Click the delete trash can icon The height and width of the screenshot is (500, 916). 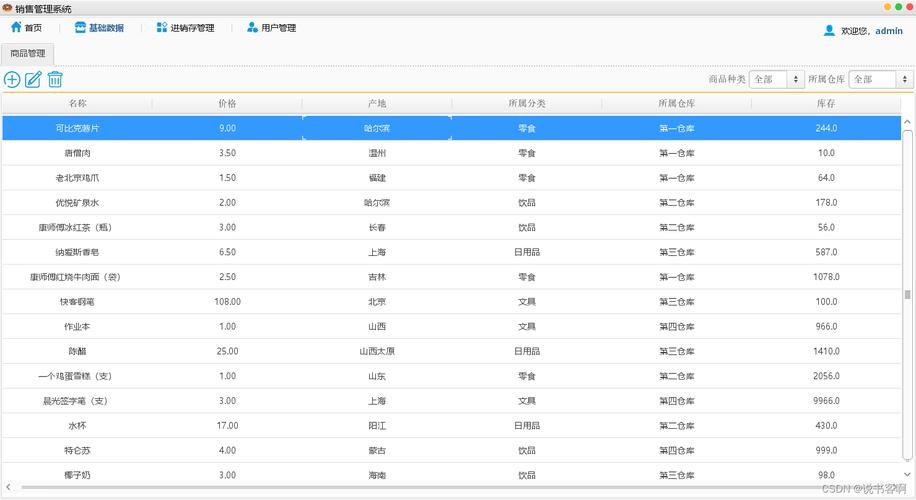click(x=55, y=80)
